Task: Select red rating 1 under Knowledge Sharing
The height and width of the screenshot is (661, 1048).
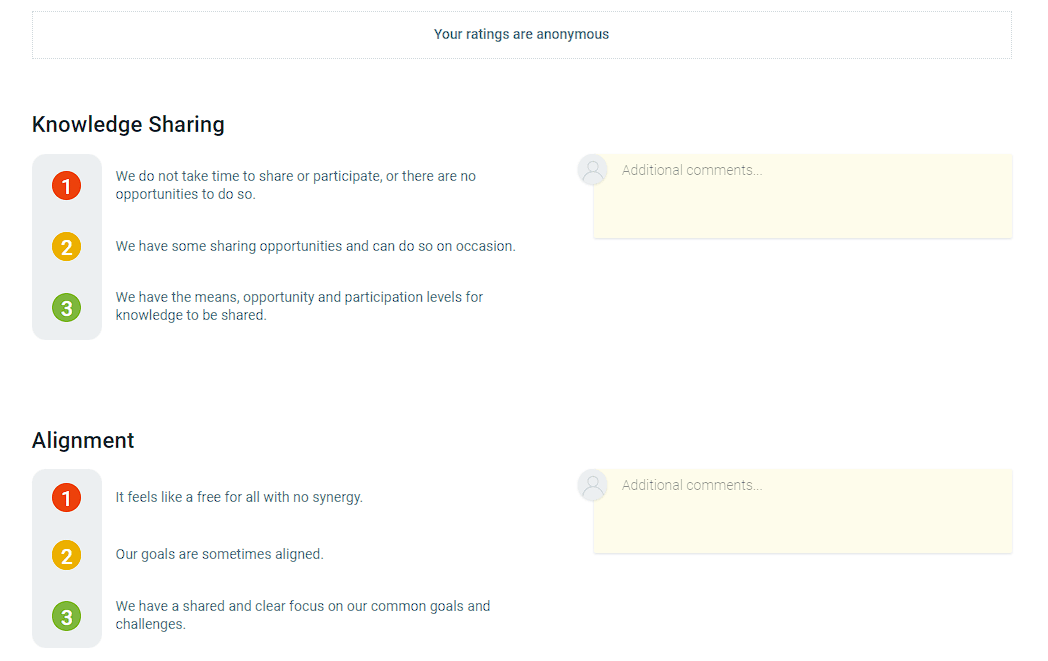Action: coord(67,186)
